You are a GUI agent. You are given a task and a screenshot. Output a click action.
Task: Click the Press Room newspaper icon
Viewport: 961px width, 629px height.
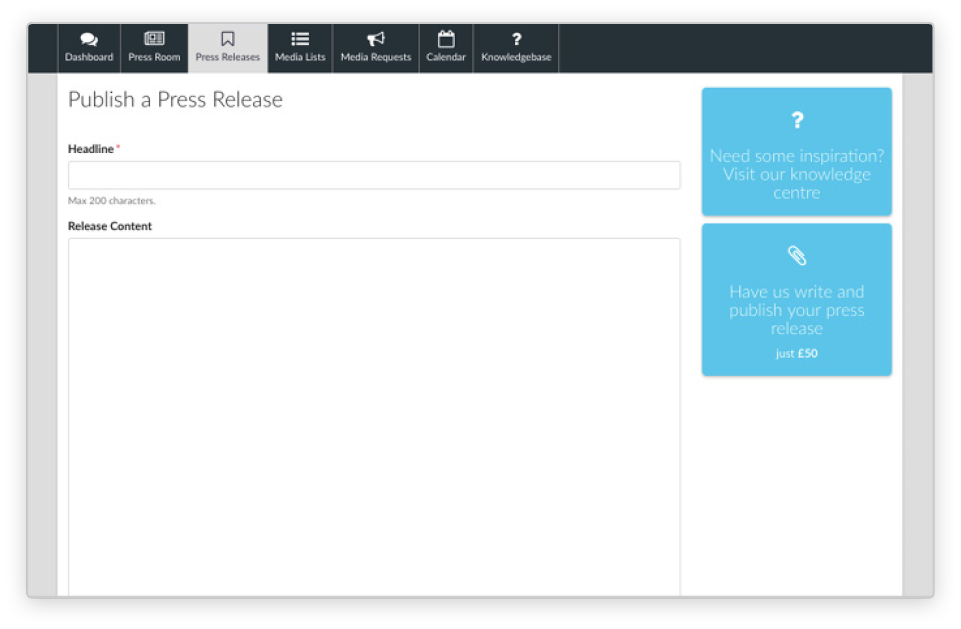click(154, 39)
